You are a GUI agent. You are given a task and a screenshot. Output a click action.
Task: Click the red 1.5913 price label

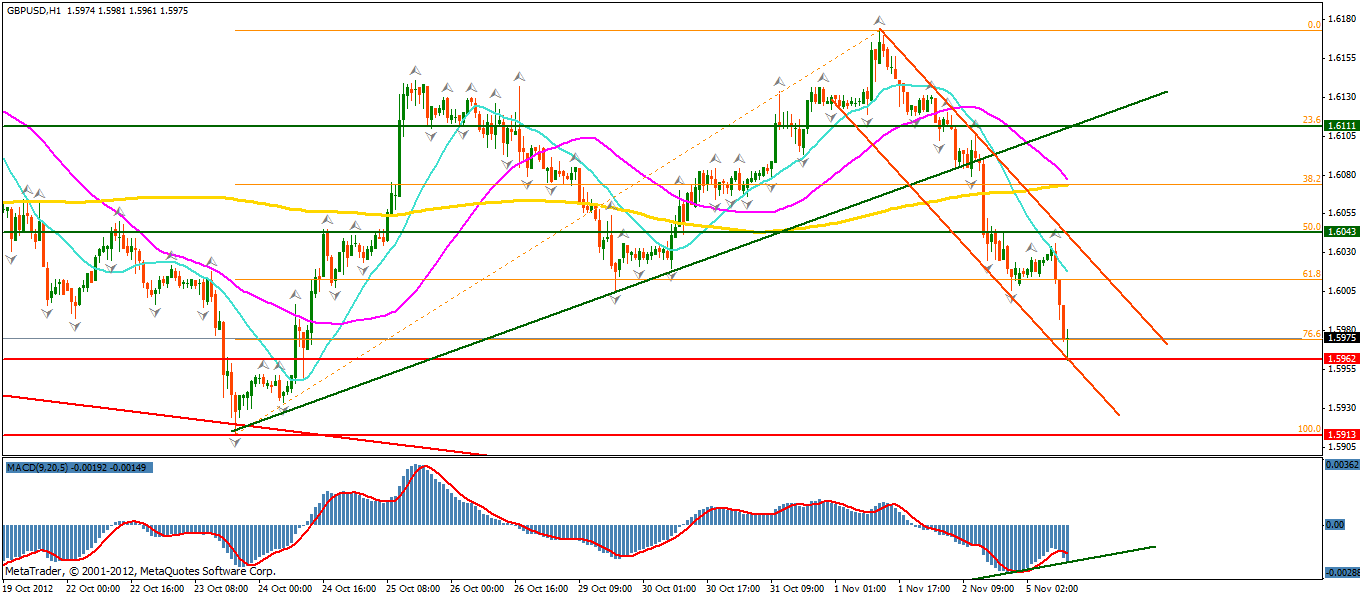(x=1340, y=435)
